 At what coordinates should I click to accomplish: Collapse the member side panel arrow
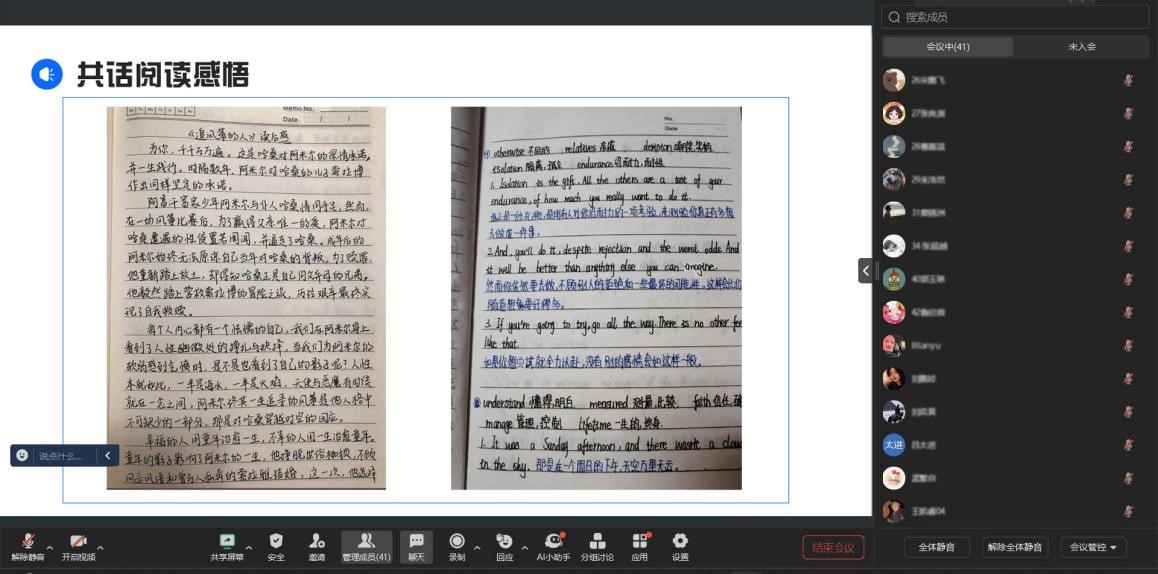pos(865,270)
